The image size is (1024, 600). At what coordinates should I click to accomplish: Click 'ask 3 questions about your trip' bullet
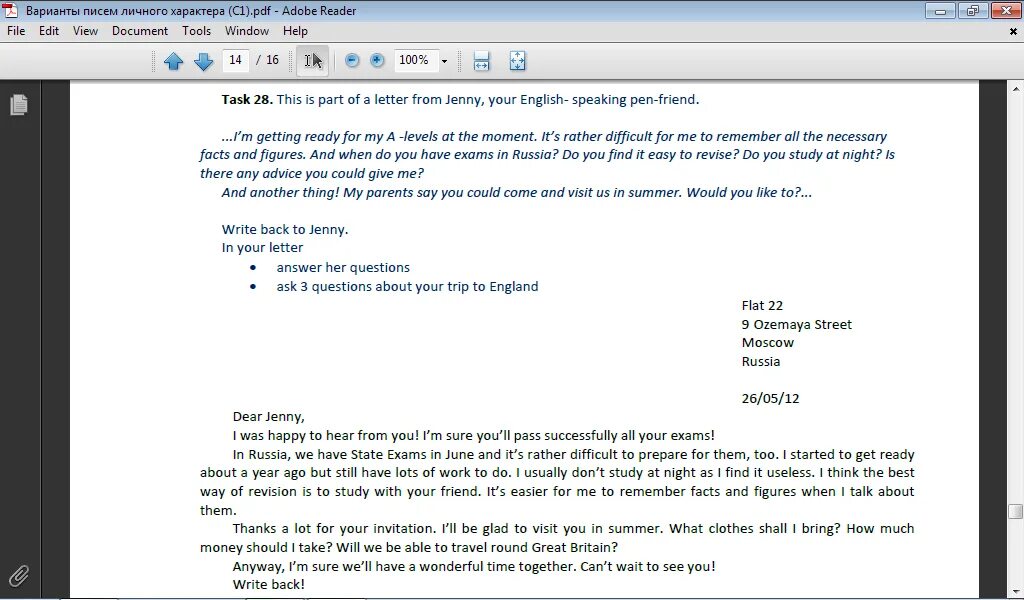point(408,286)
